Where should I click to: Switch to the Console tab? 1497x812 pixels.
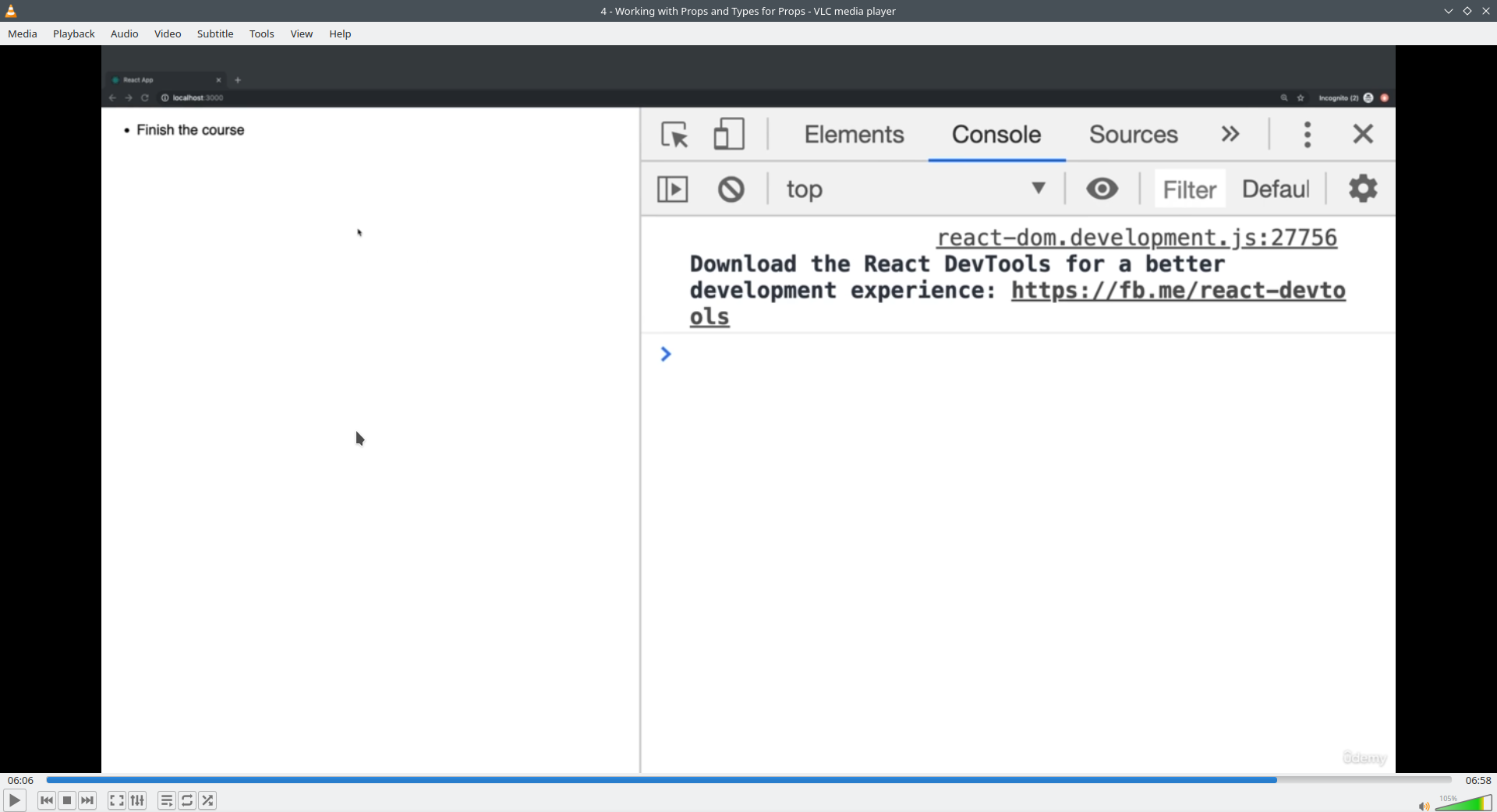(996, 134)
